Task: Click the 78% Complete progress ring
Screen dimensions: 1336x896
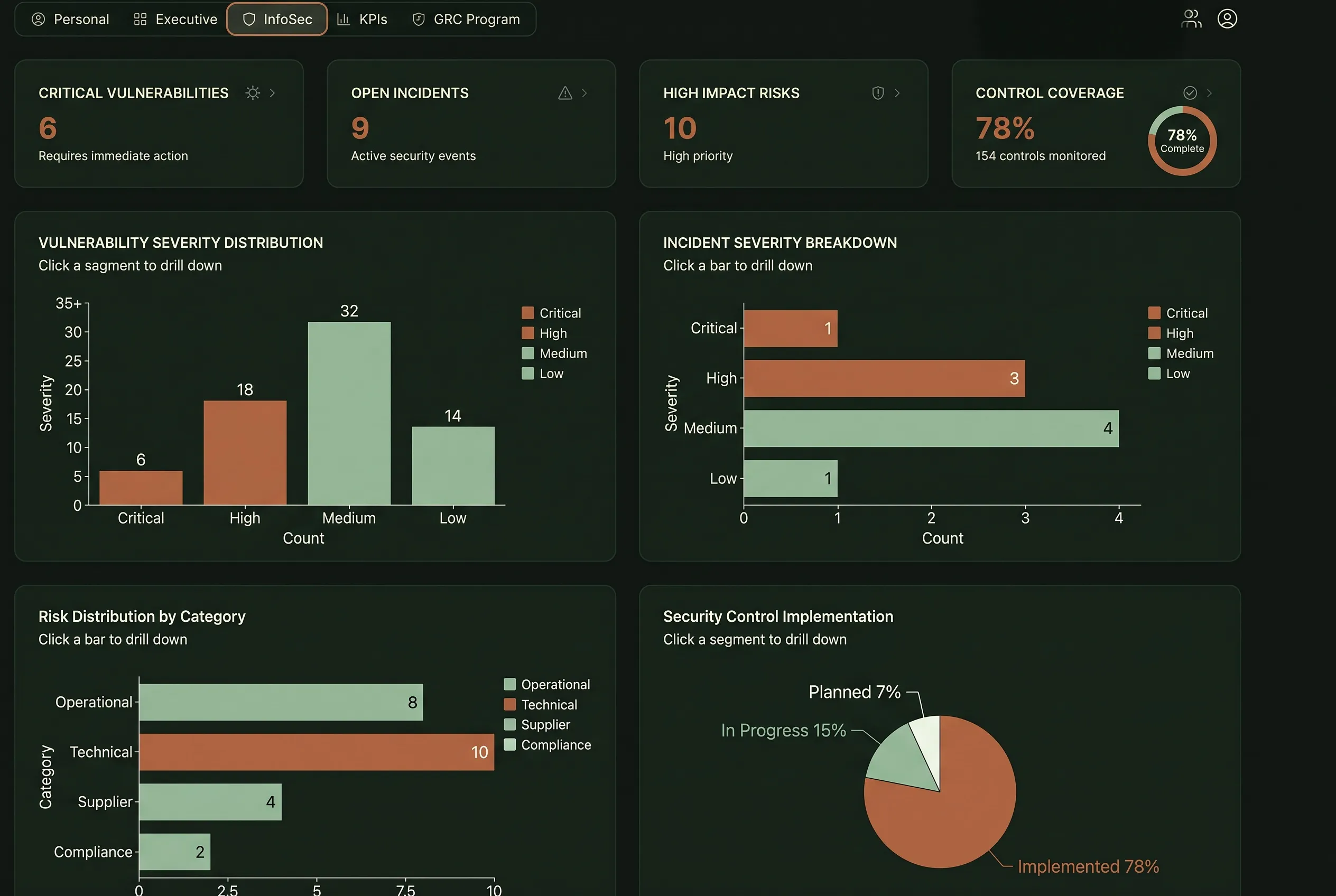Action: tap(1182, 141)
